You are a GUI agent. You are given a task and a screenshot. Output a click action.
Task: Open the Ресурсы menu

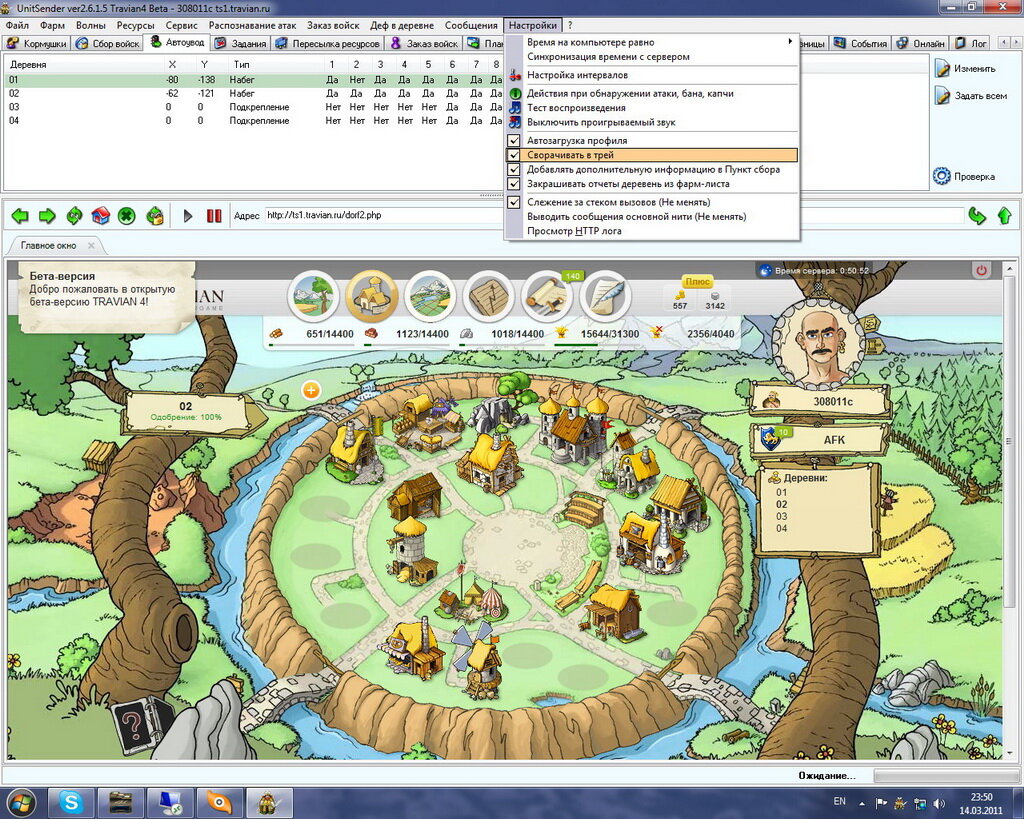coord(135,25)
